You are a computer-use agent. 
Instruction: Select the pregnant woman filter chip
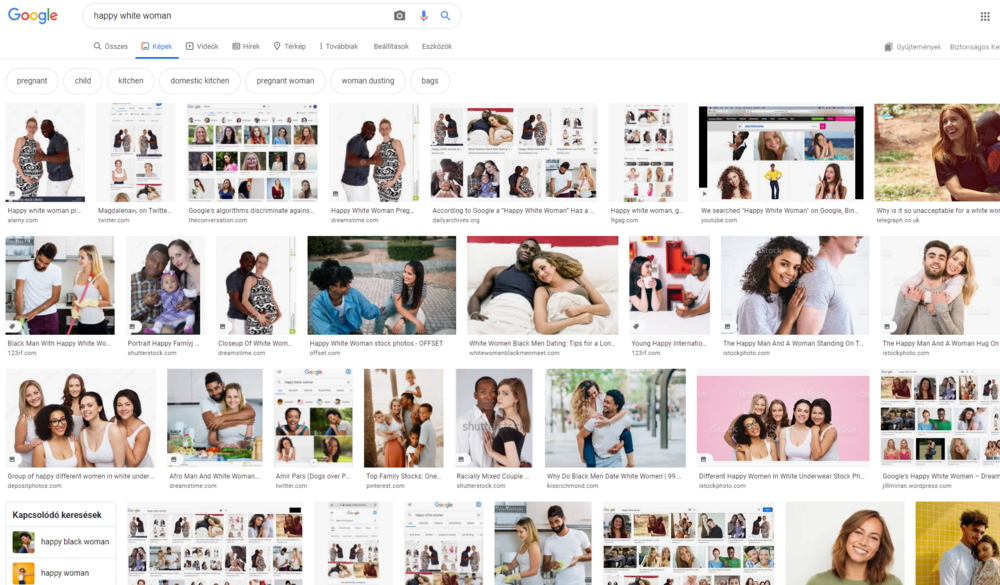pyautogui.click(x=285, y=81)
